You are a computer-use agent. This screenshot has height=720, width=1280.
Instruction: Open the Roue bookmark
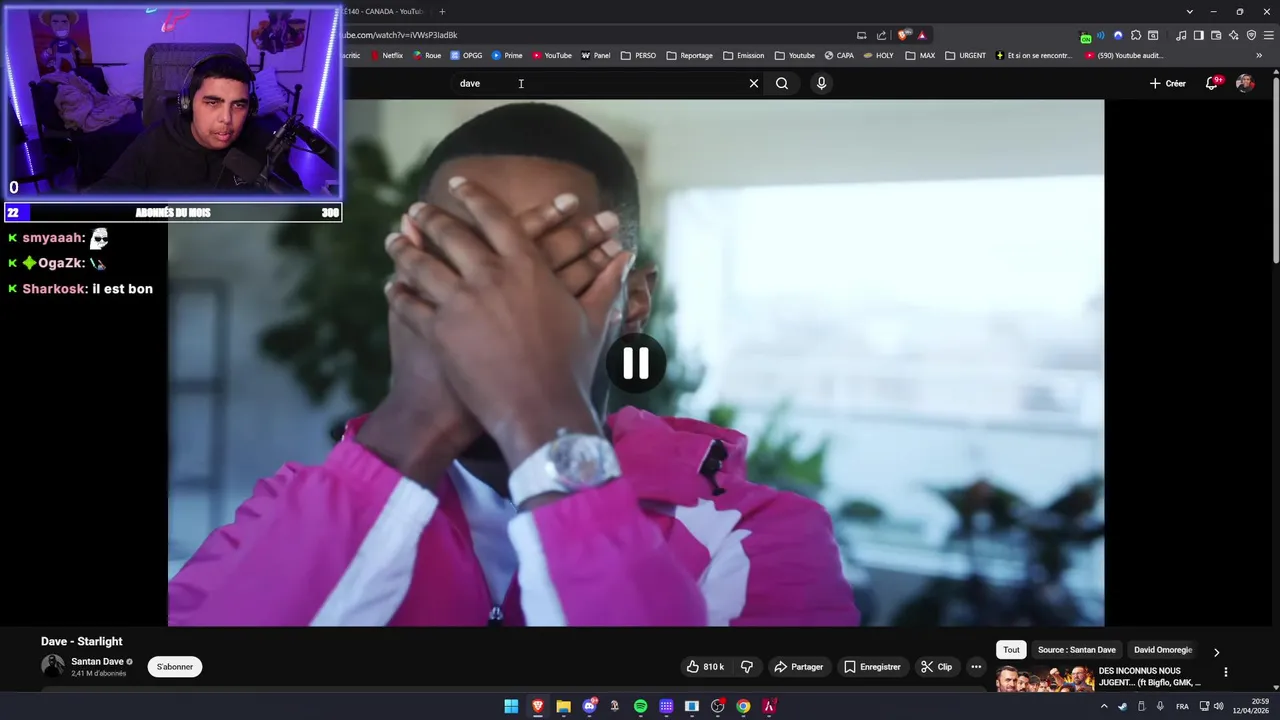427,56
